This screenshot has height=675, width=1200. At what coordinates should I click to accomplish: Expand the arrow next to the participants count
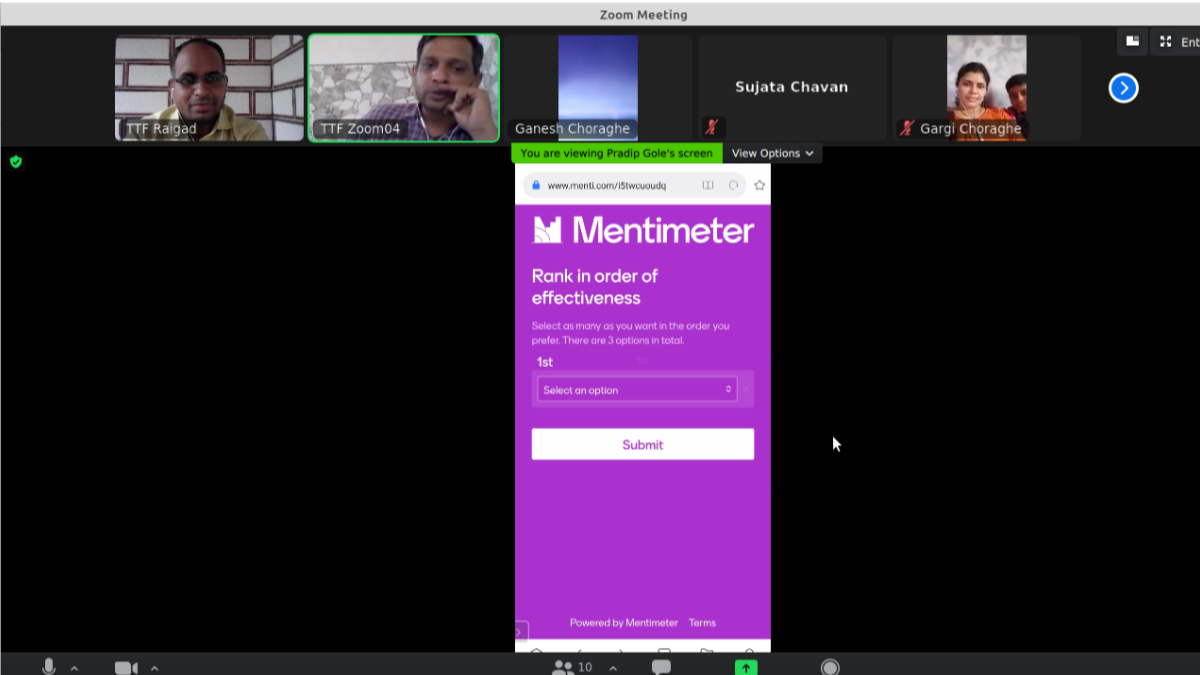point(613,668)
